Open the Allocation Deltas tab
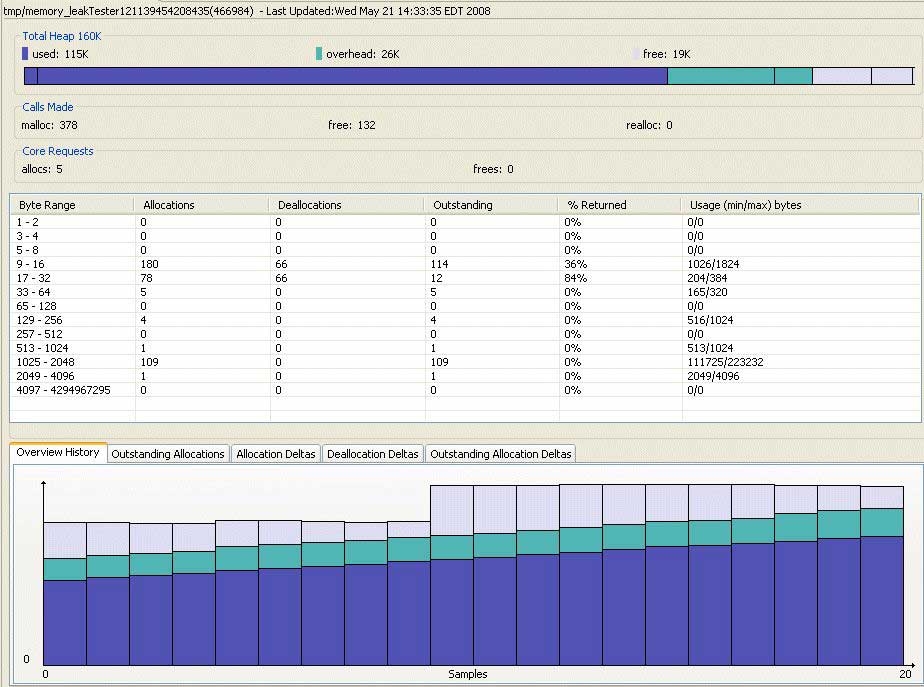The image size is (924, 687). click(275, 453)
